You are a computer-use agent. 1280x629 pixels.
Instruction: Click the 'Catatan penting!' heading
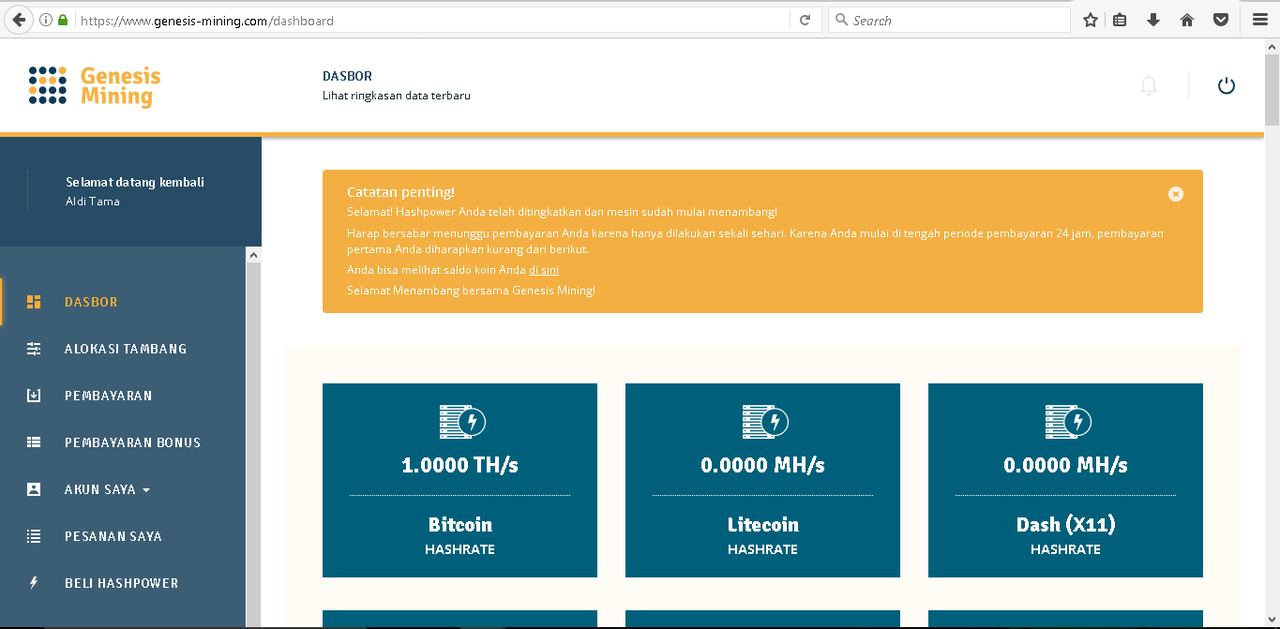click(x=401, y=192)
